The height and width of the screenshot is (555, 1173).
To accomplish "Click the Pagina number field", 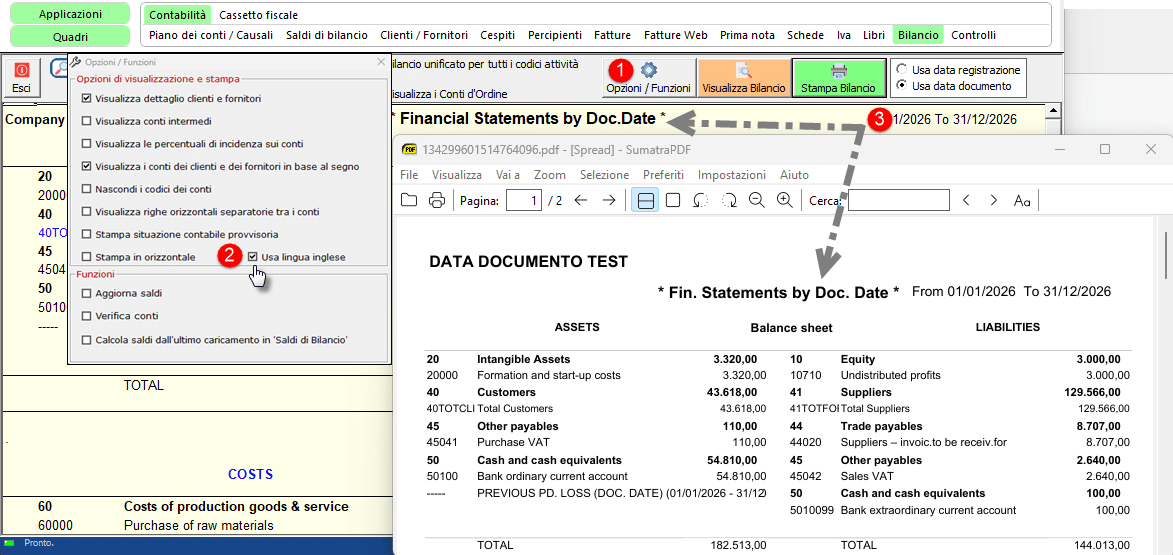I will point(524,200).
